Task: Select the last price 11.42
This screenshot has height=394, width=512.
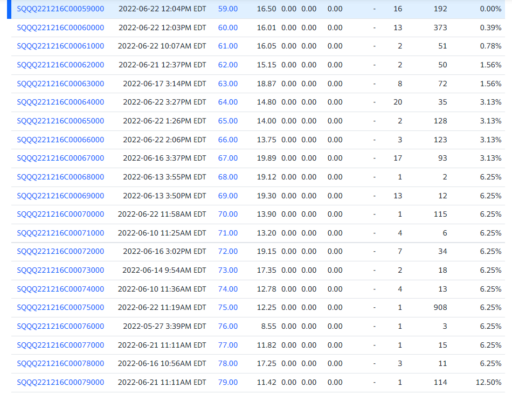Action: 266,382
